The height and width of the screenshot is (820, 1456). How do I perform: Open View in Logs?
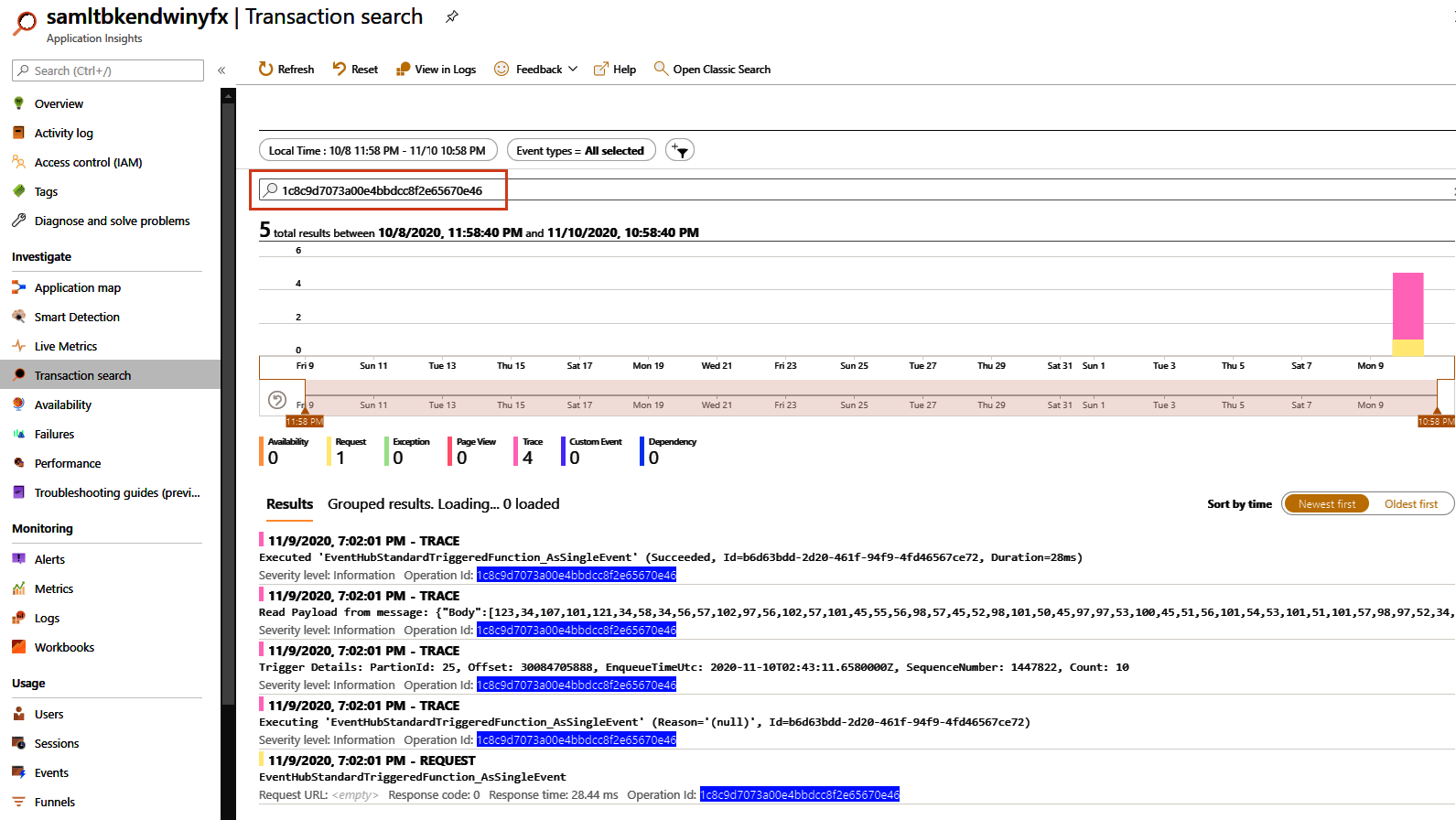(436, 70)
